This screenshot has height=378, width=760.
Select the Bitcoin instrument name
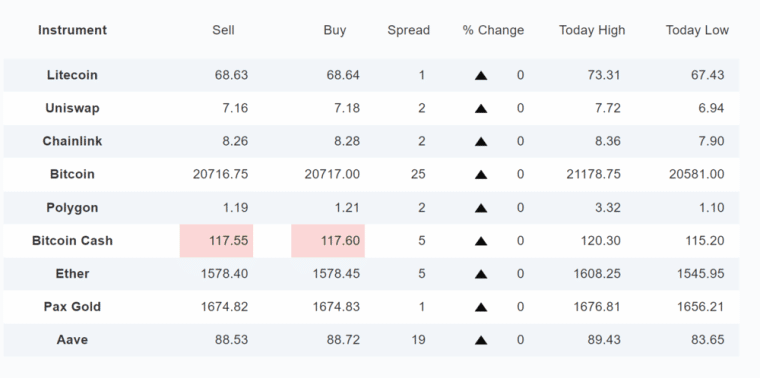(72, 174)
